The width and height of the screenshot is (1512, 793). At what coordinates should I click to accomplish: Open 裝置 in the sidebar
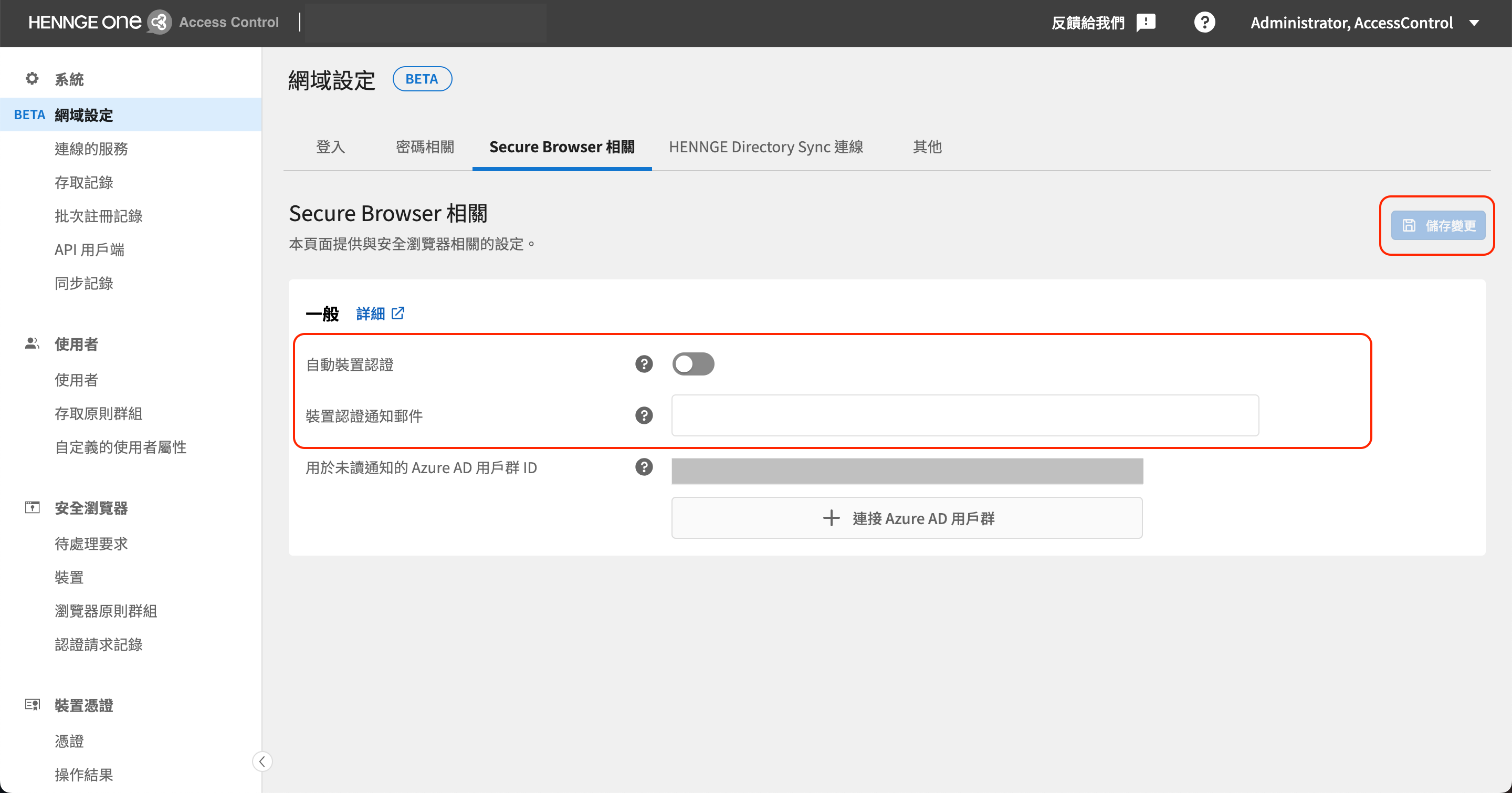tap(69, 577)
